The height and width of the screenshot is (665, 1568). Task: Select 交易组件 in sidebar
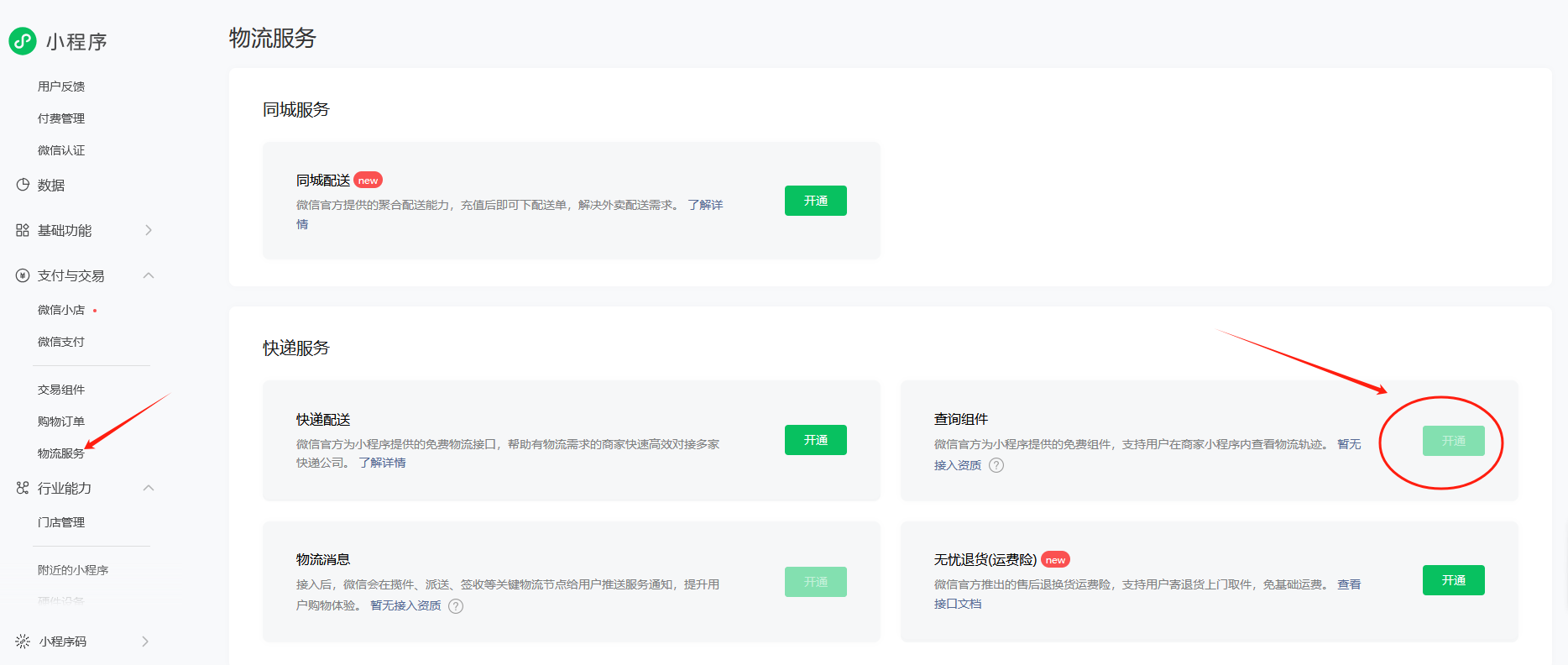[61, 390]
